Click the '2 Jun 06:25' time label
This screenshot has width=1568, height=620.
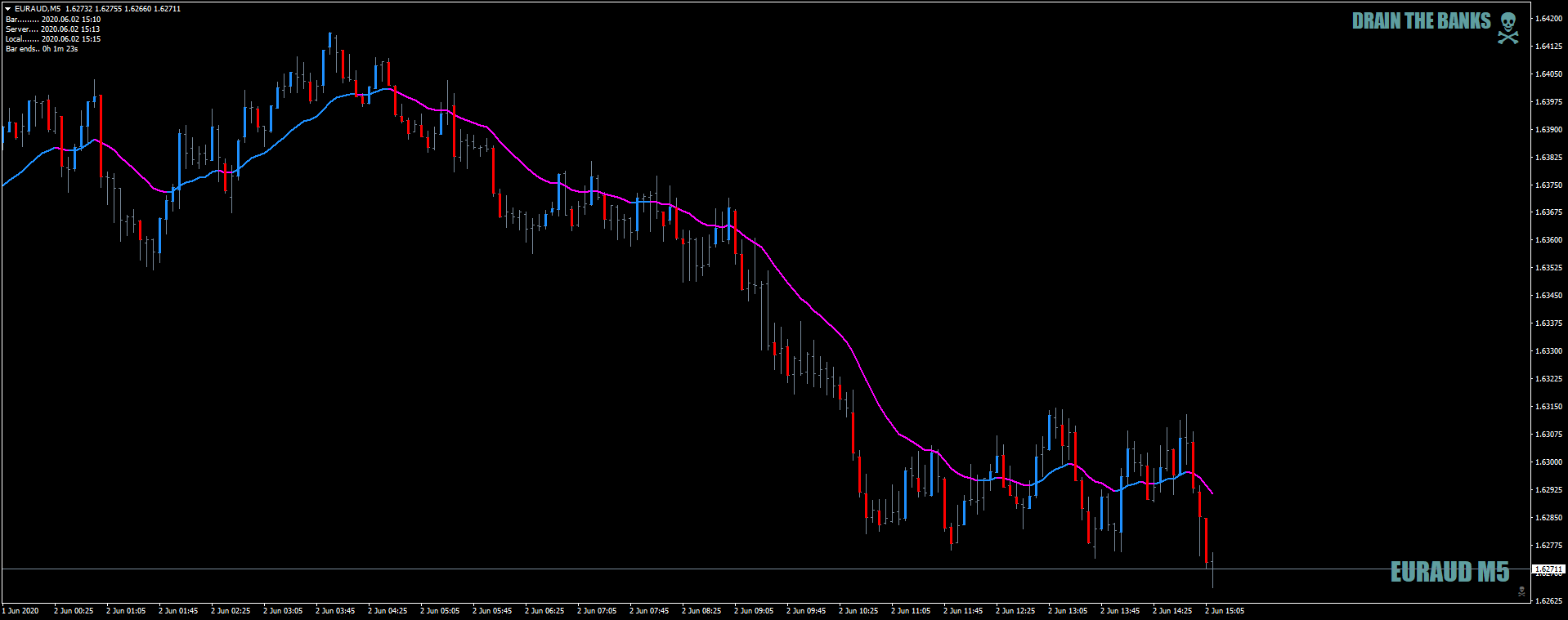coord(544,610)
